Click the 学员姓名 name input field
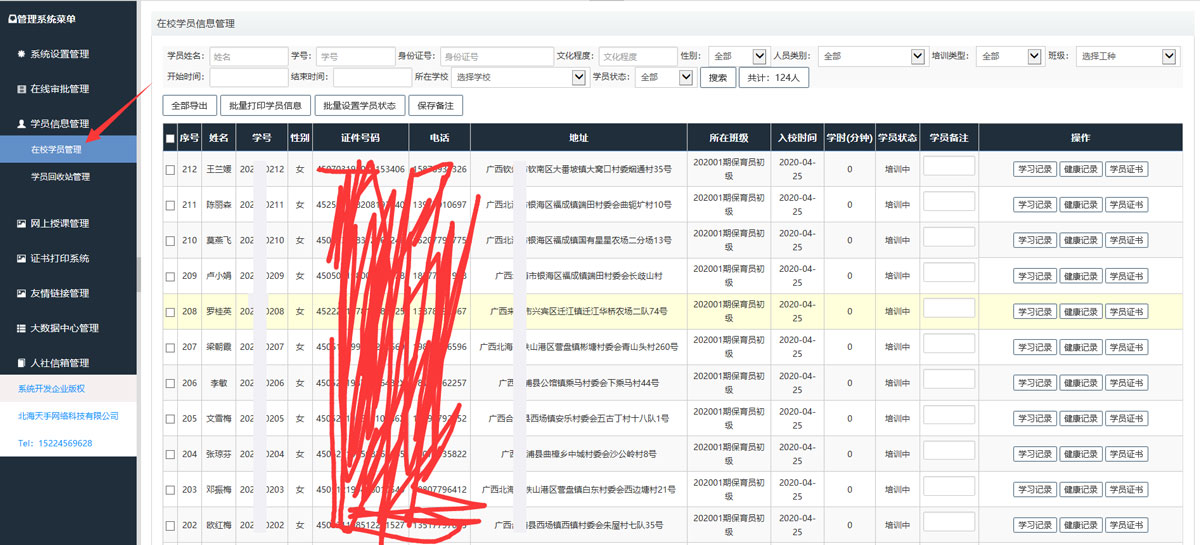Screen dimensions: 1200x545 [248, 57]
